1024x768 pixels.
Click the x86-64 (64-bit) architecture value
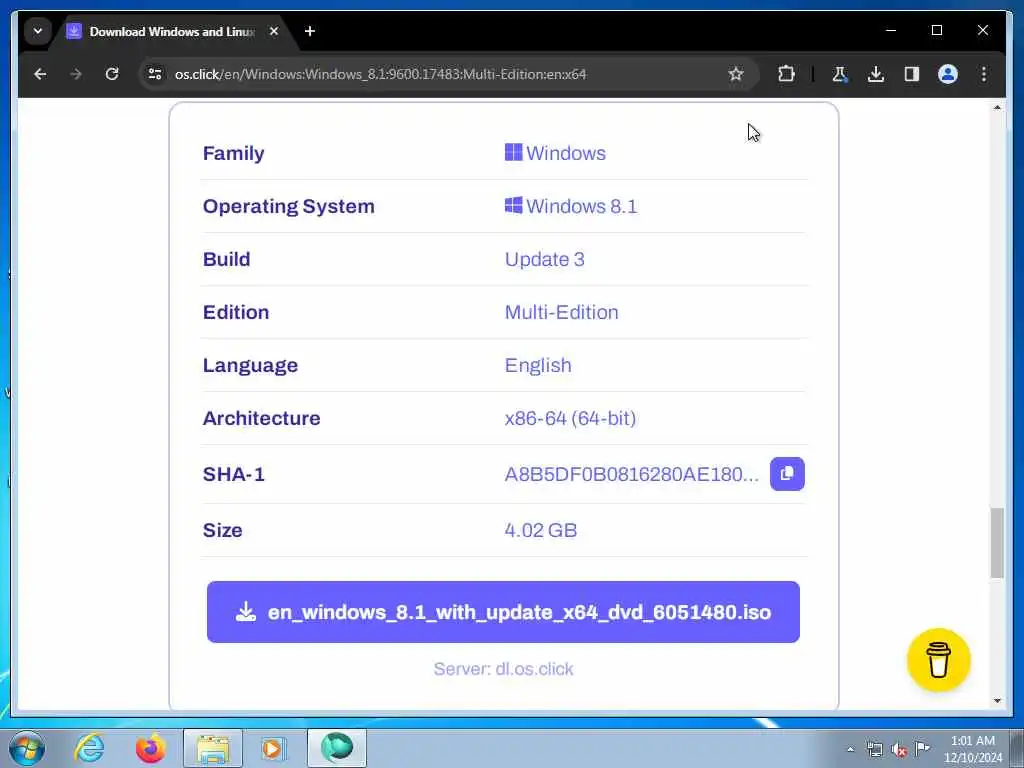click(570, 418)
